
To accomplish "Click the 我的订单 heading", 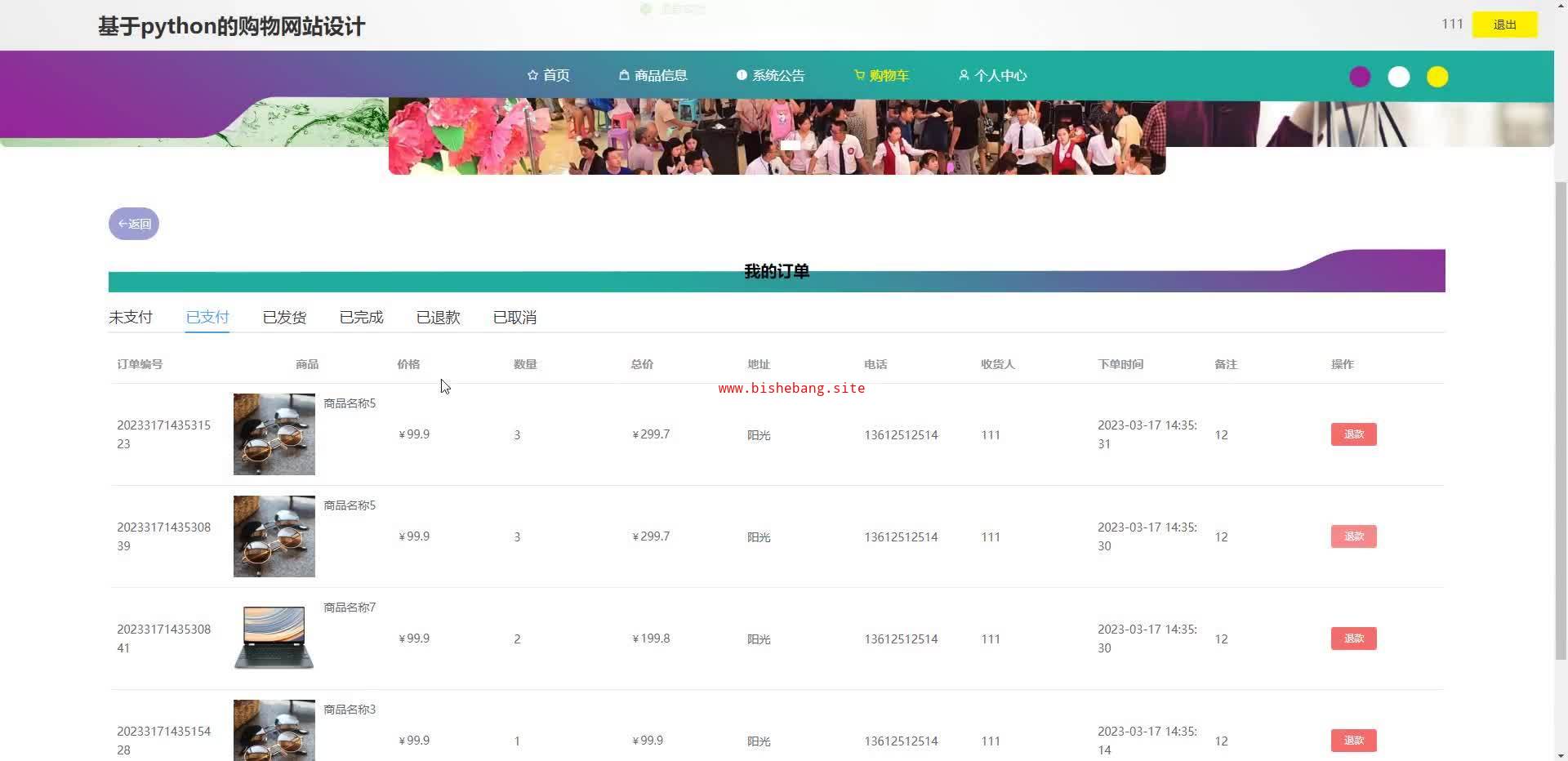I will tap(777, 271).
